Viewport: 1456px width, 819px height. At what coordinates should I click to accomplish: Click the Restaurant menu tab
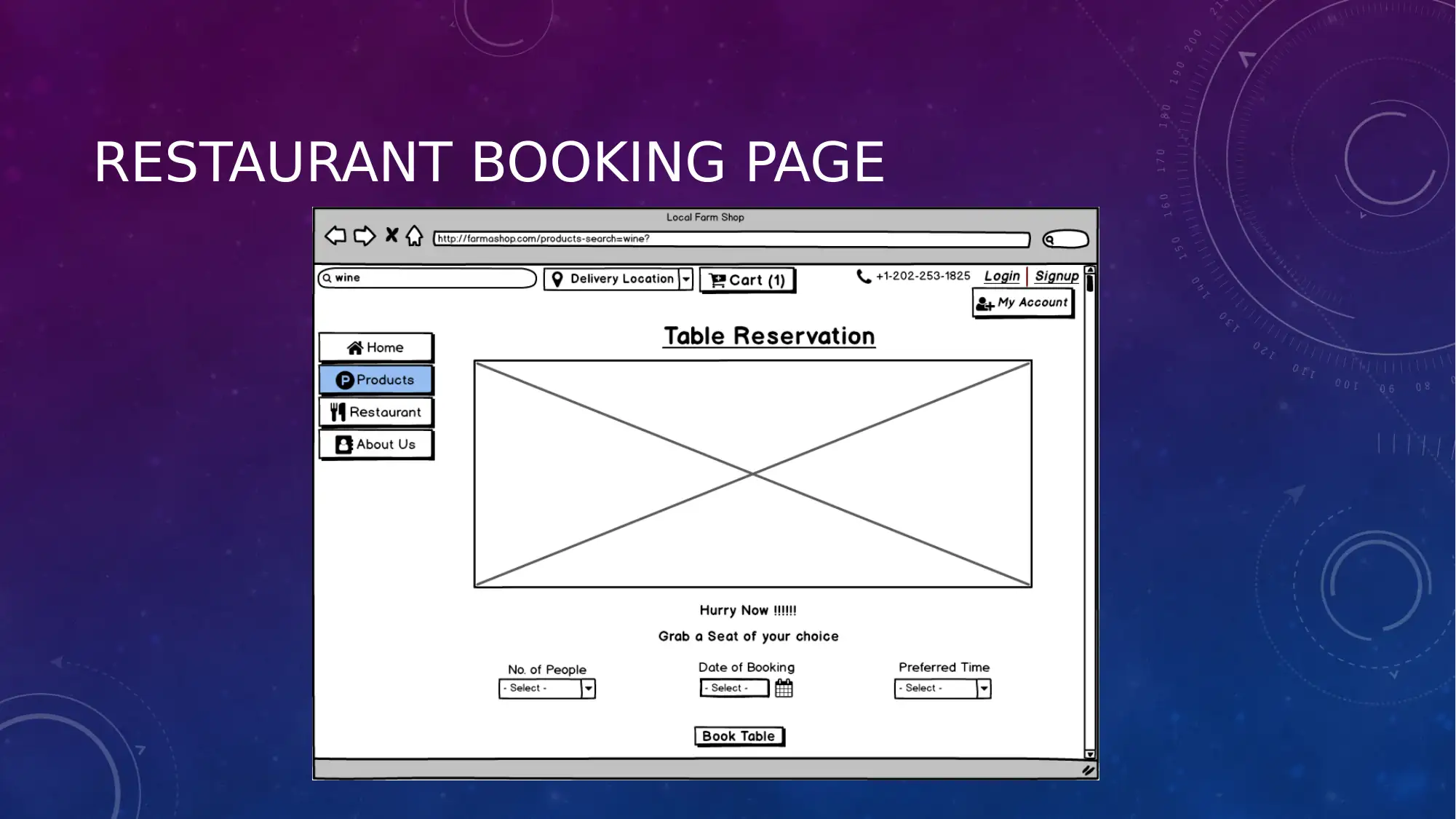[x=376, y=412]
